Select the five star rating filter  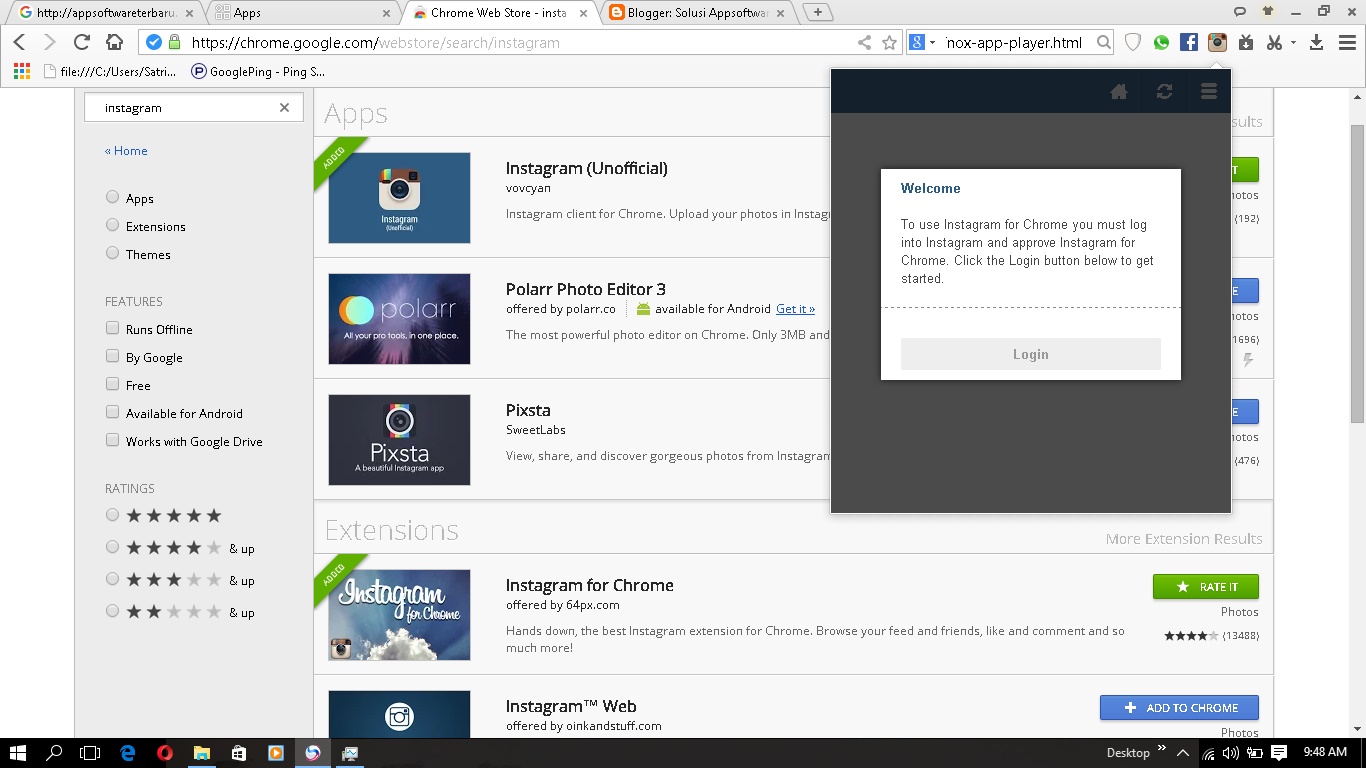tap(113, 515)
